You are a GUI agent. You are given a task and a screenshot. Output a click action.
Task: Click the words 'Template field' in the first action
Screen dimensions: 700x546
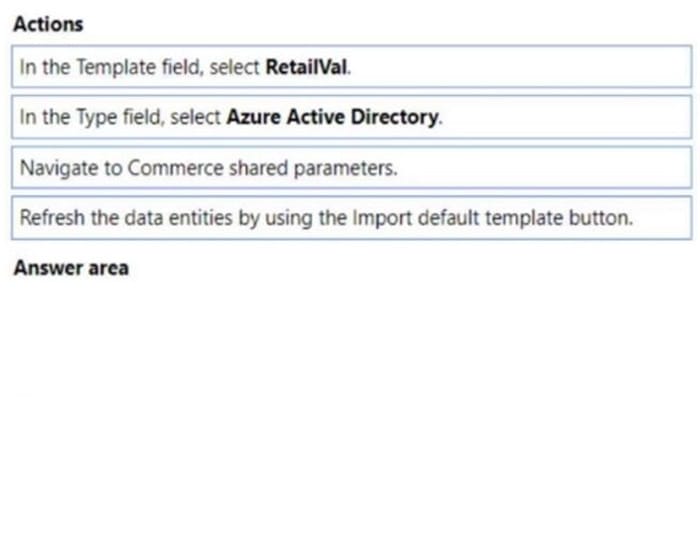[x=137, y=67]
